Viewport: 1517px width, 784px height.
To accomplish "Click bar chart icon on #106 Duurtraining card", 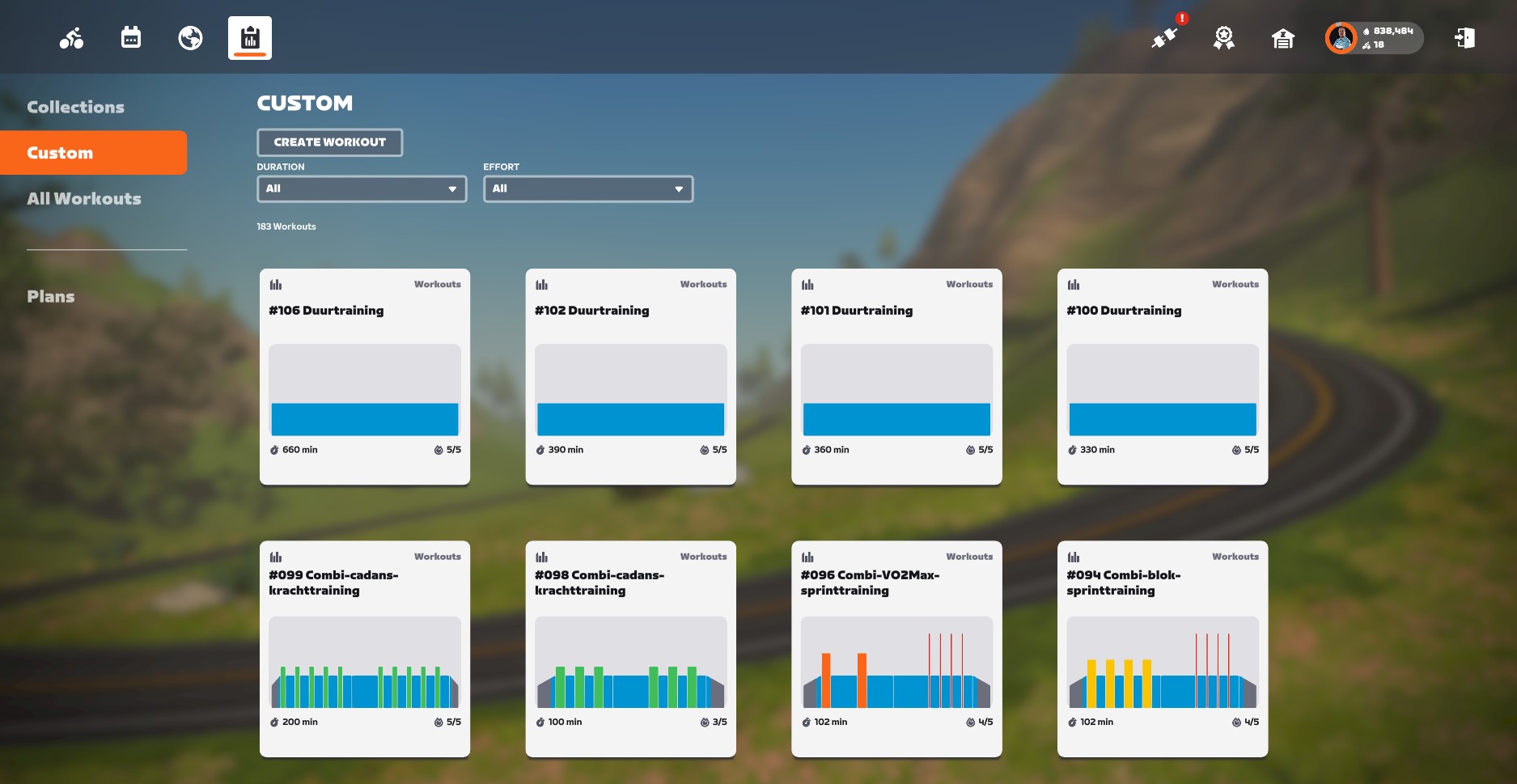I will (276, 285).
